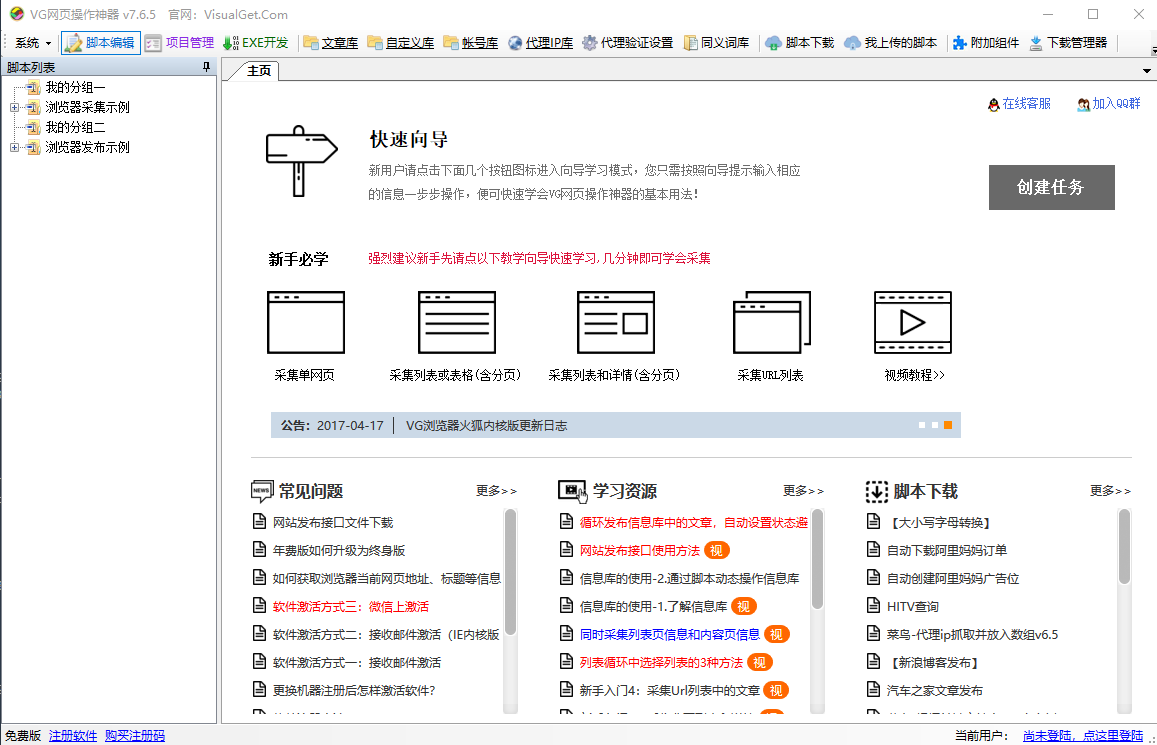Open the VG浏览器火狐内核版更新日志 announcement

pyautogui.click(x=486, y=426)
